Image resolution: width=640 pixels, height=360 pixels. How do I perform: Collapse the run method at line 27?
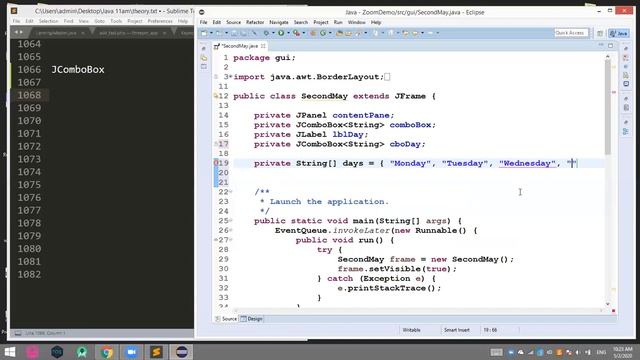tap(231, 240)
